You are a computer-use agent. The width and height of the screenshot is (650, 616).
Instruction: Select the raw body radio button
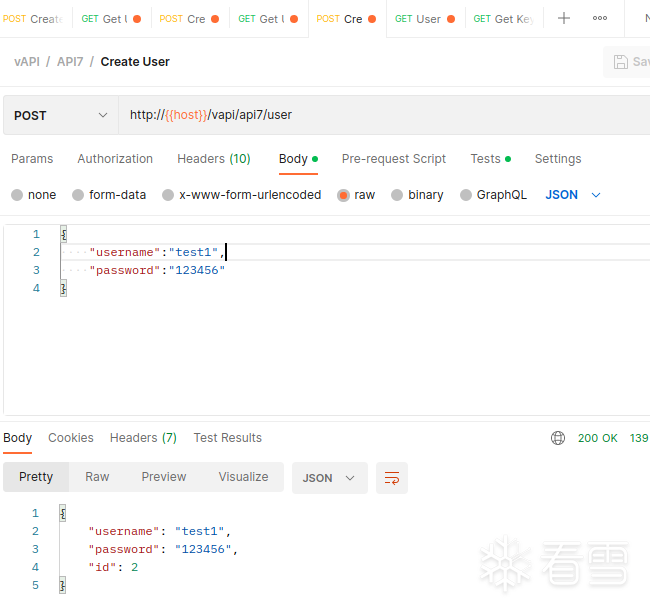[344, 195]
